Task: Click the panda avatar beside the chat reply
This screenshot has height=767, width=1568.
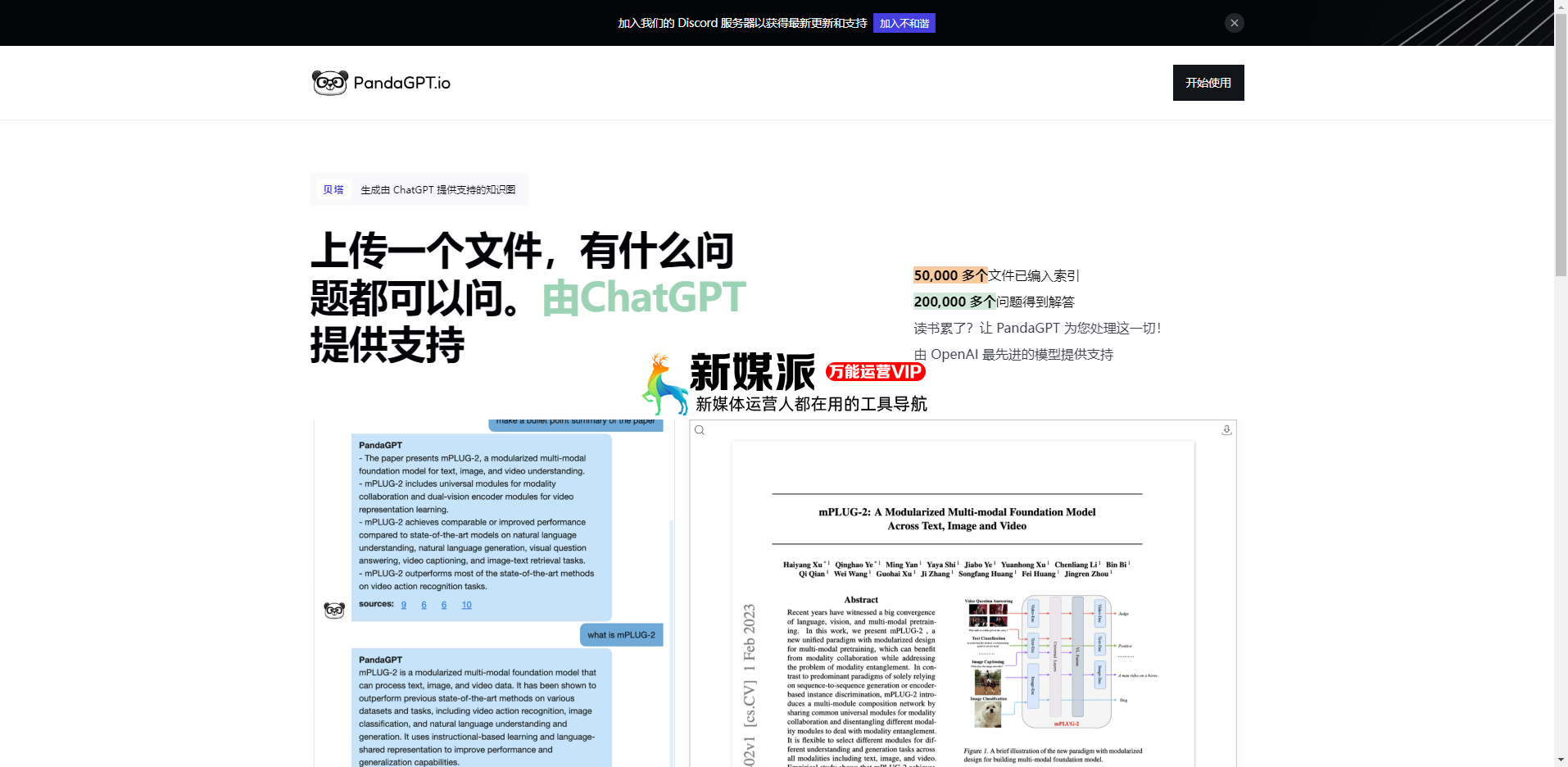Action: pos(334,610)
